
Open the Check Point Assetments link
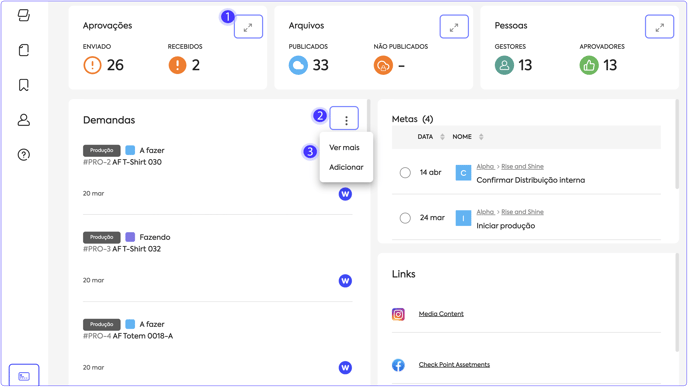pos(454,365)
